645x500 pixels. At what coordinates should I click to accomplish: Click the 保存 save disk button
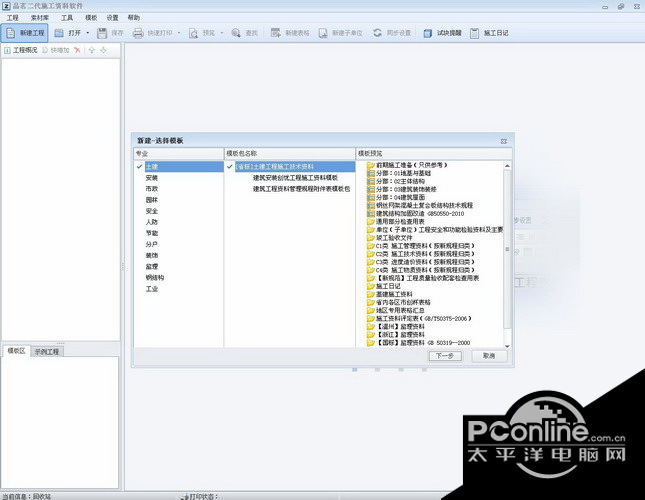pos(110,33)
